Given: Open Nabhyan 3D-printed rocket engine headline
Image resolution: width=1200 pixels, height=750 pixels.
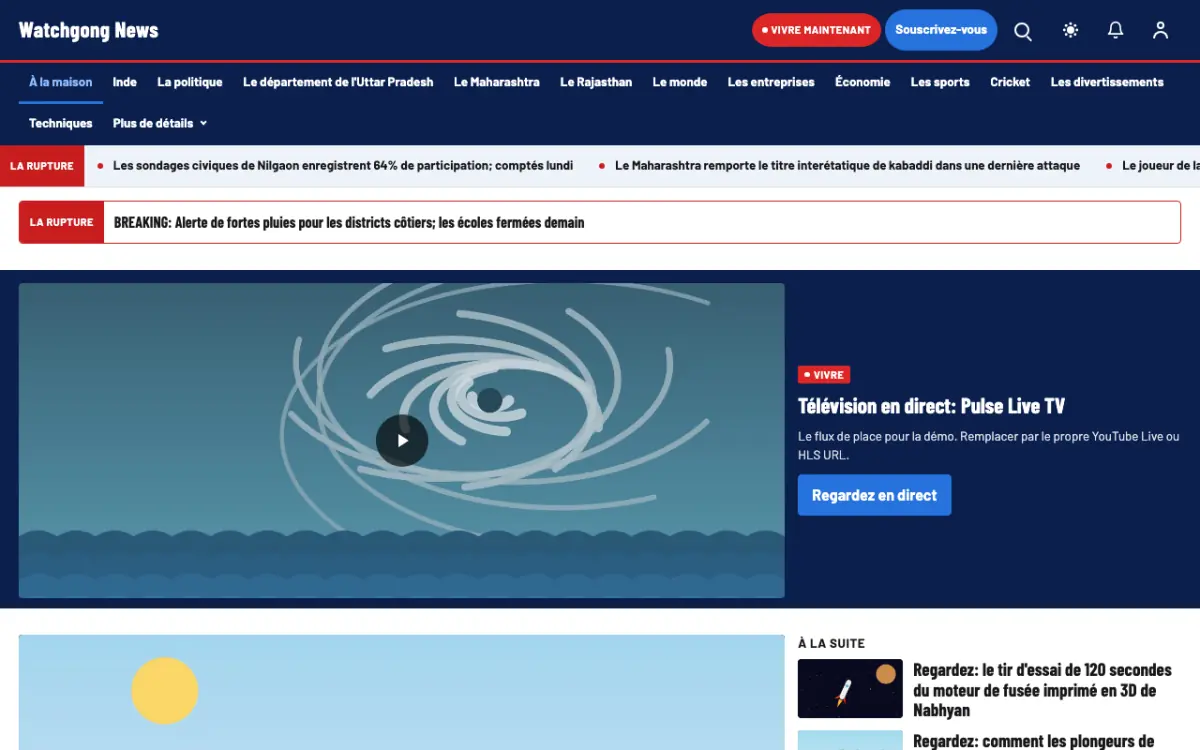Looking at the screenshot, I should click(x=1042, y=690).
